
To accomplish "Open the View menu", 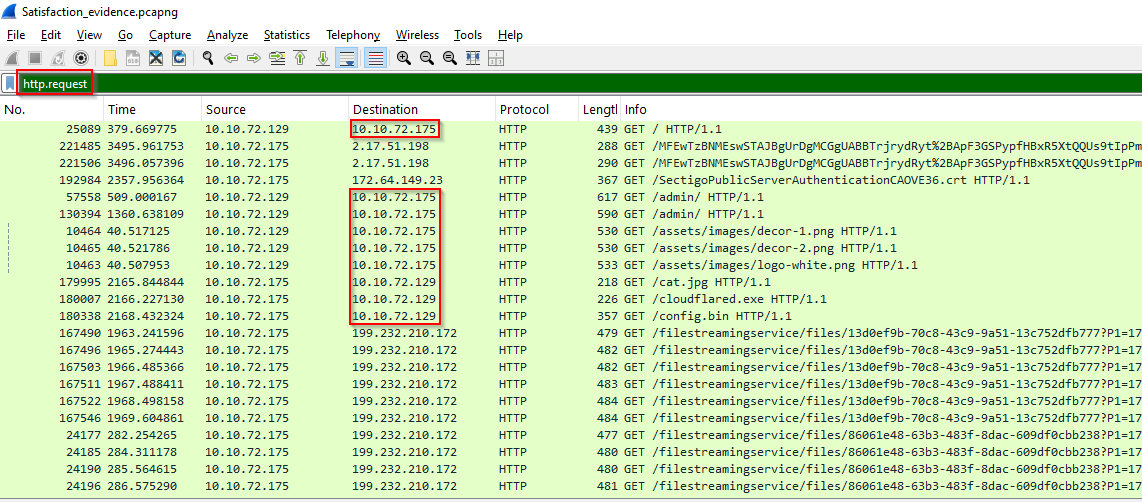I will pos(90,35).
